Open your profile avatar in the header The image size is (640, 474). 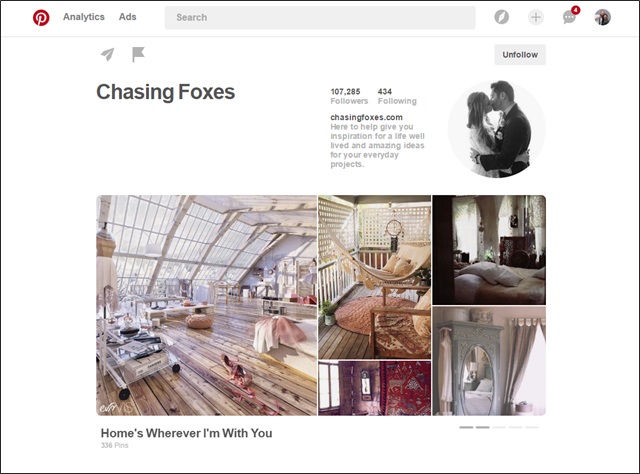coord(602,17)
